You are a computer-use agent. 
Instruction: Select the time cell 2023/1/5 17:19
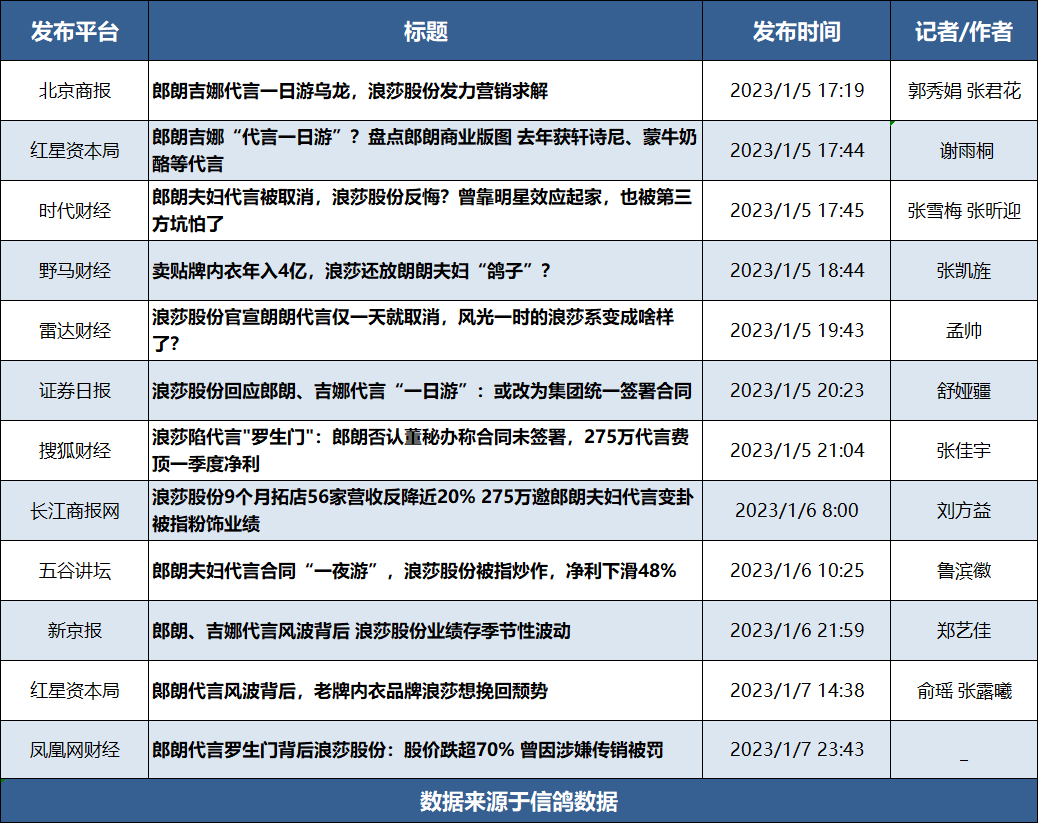click(796, 91)
